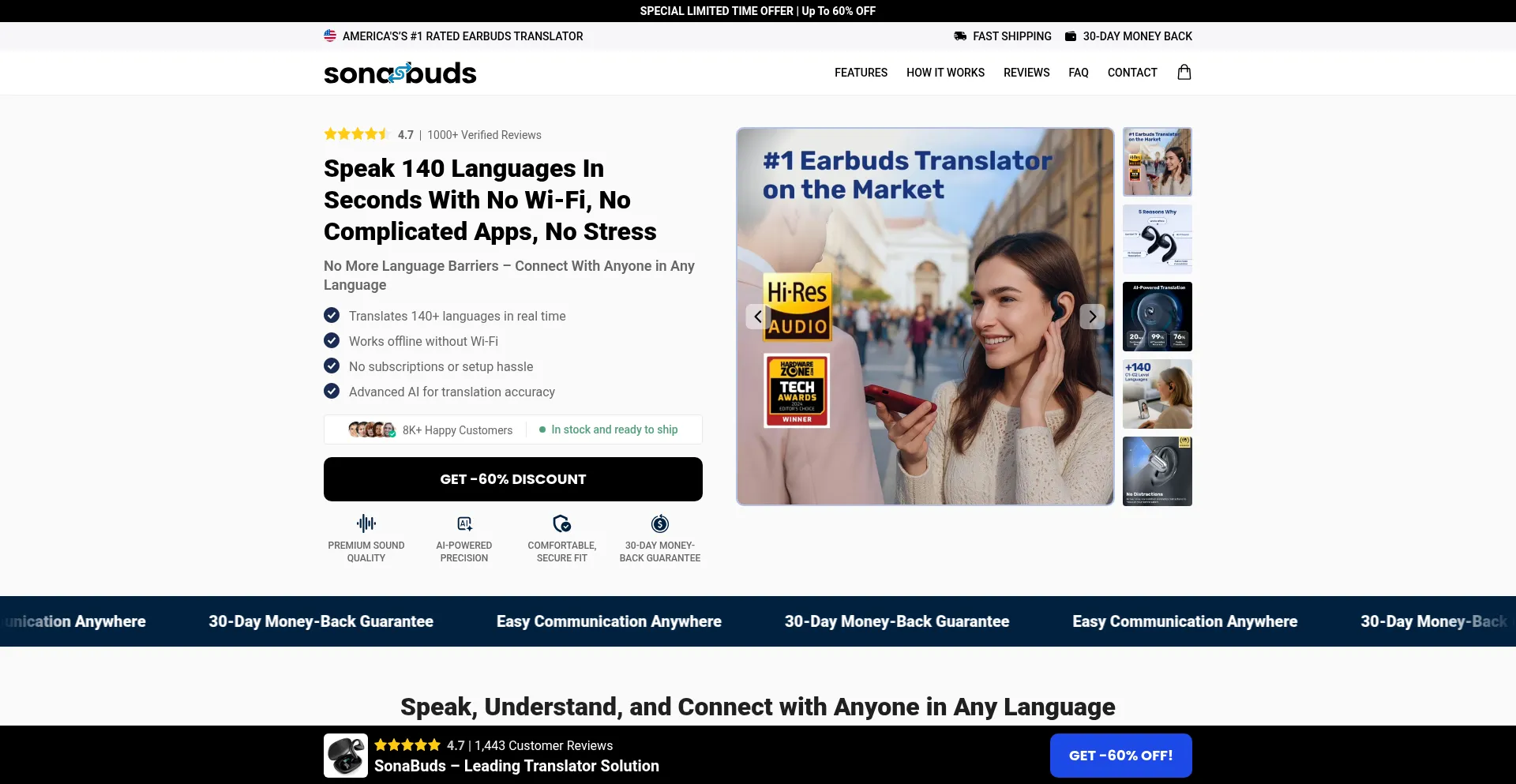Screen dimensions: 1516x784
Task: Click the hero star rating icons
Action: (357, 134)
